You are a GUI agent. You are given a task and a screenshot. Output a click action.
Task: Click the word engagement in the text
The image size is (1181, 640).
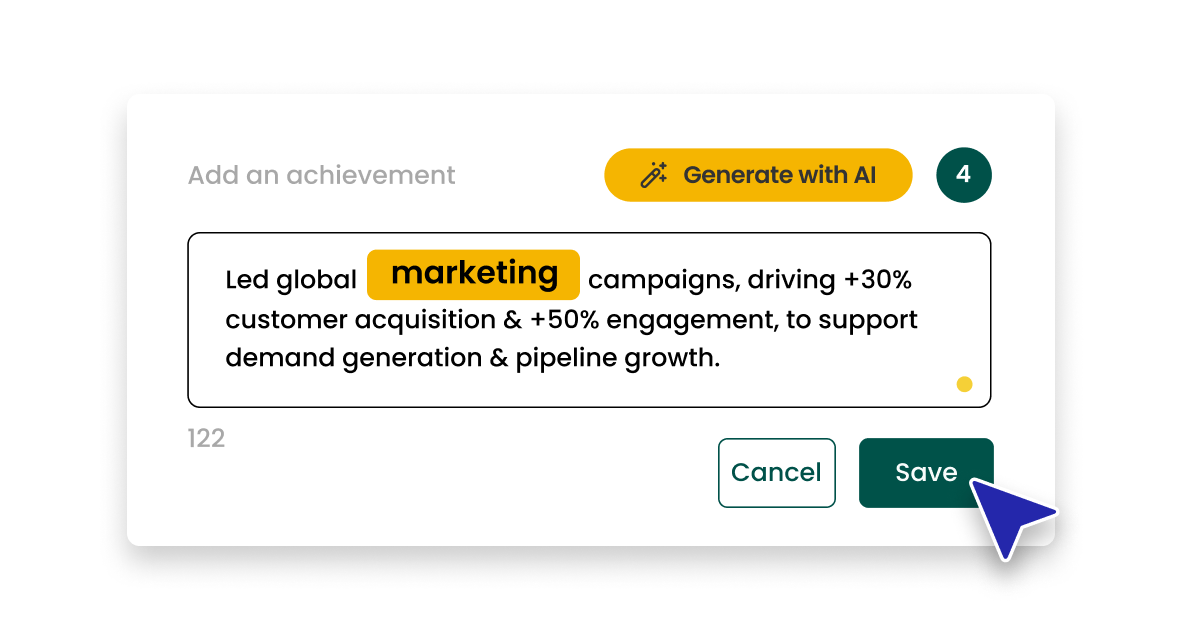click(x=691, y=320)
